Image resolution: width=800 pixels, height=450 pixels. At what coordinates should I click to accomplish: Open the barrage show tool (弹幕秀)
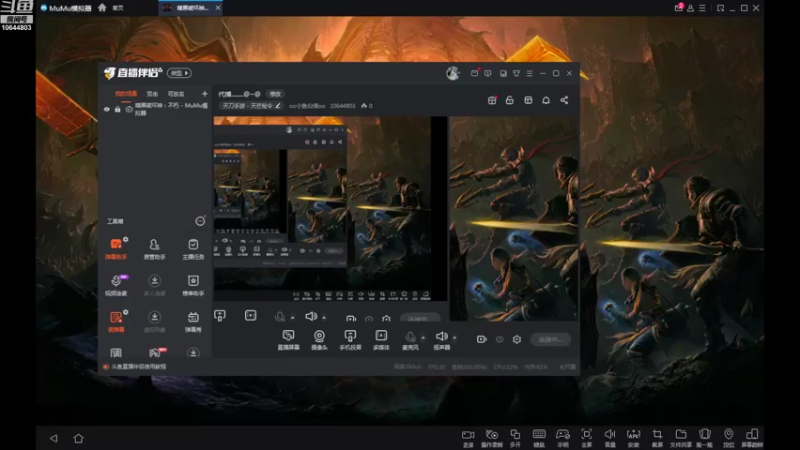tap(193, 321)
